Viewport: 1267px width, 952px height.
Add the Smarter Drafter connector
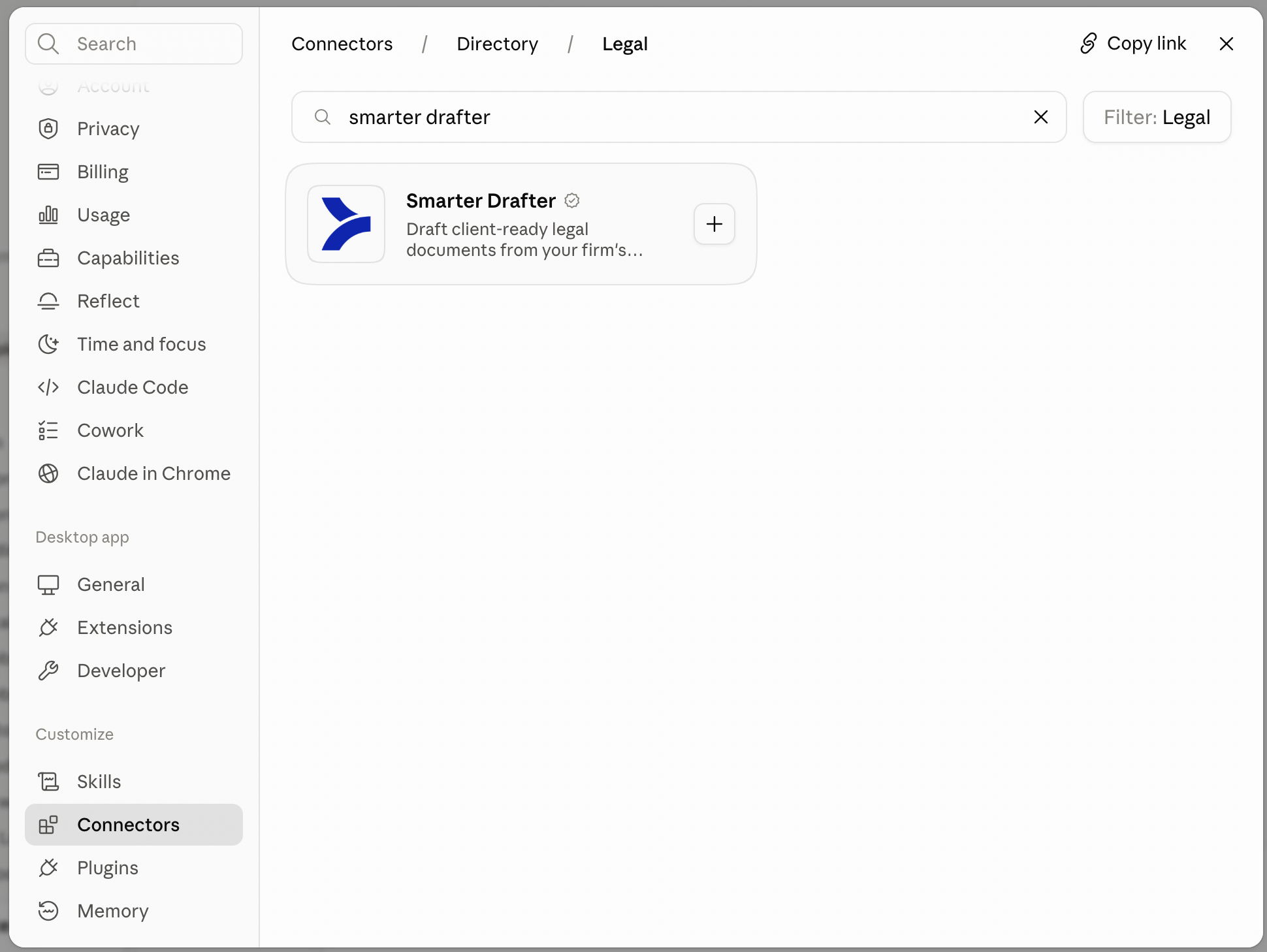point(714,224)
